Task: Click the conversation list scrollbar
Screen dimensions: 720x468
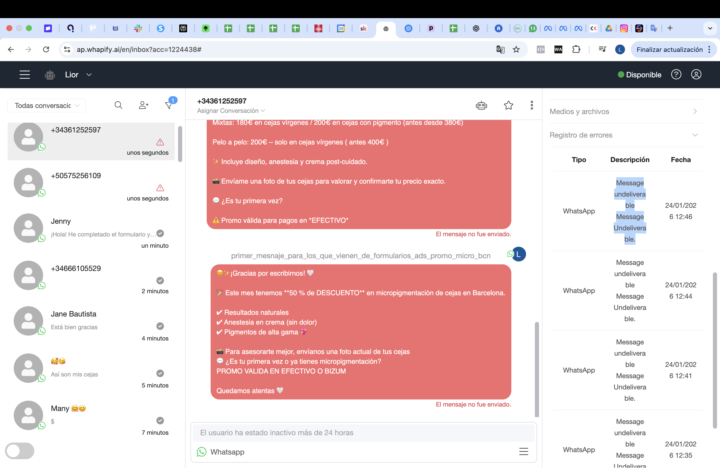Action: point(180,144)
